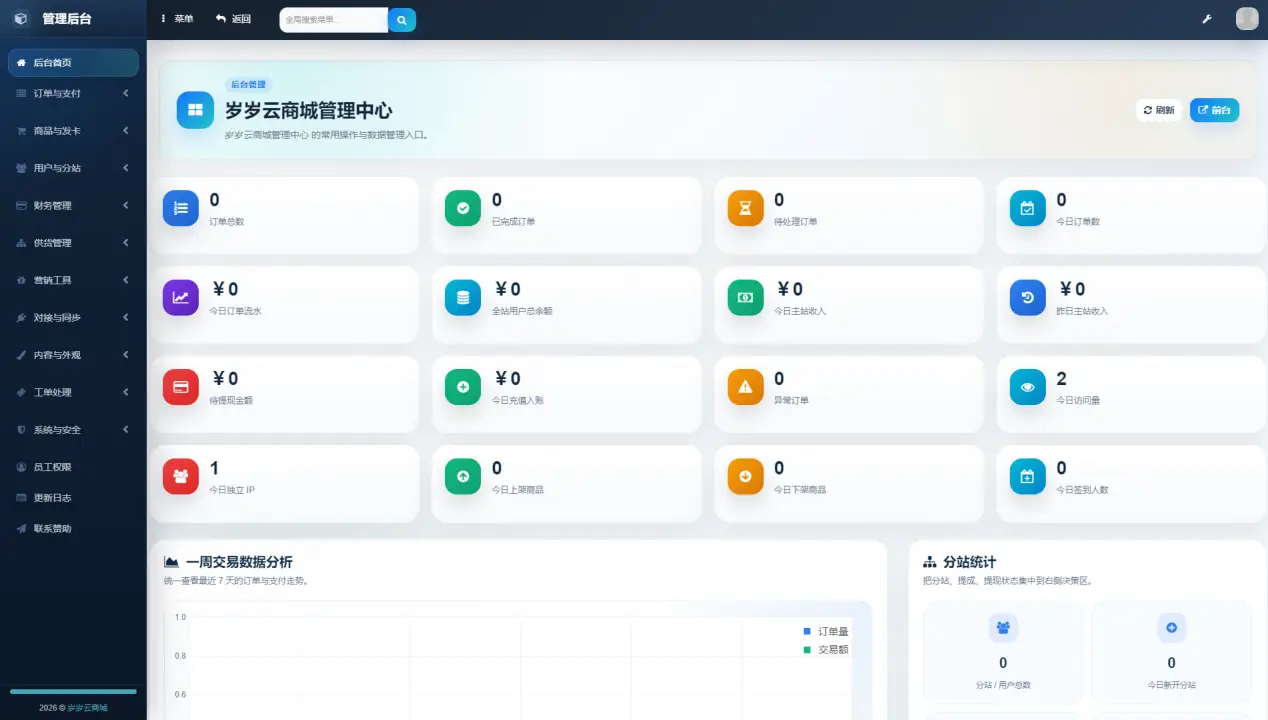Expand the 系统与安全 sidebar chevron
1268x720 pixels.
point(126,430)
